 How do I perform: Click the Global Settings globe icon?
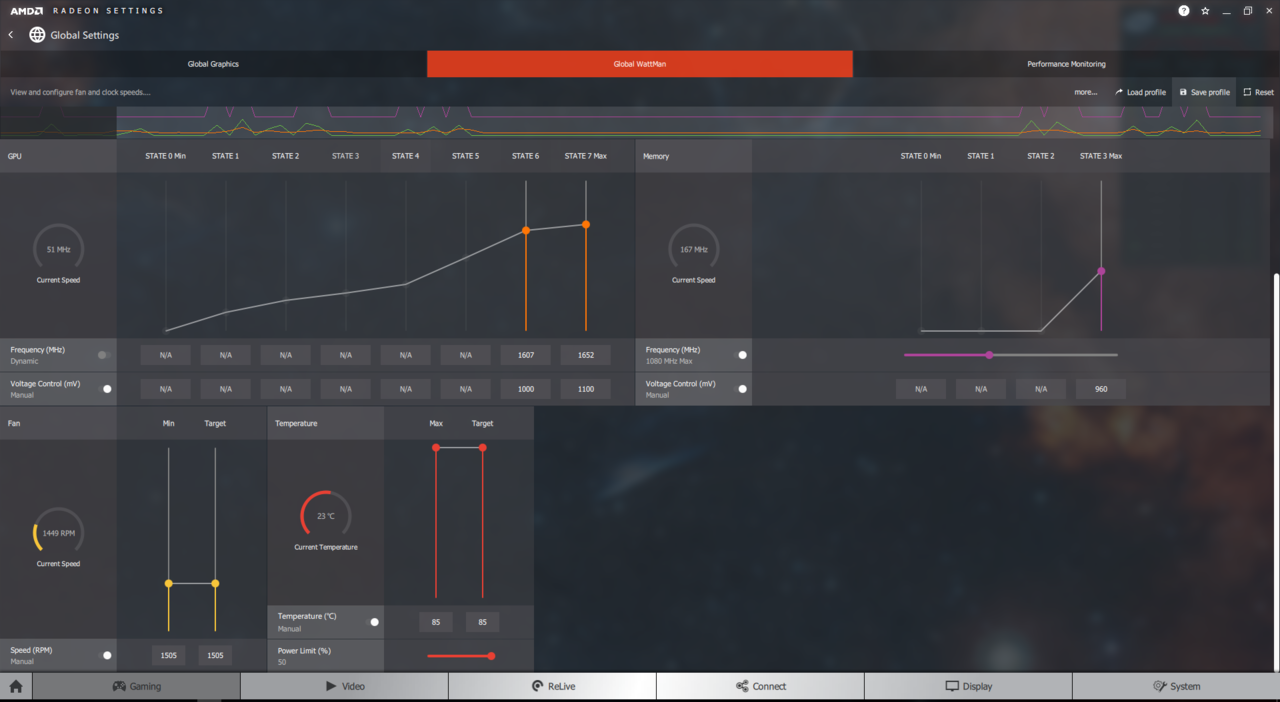37,35
